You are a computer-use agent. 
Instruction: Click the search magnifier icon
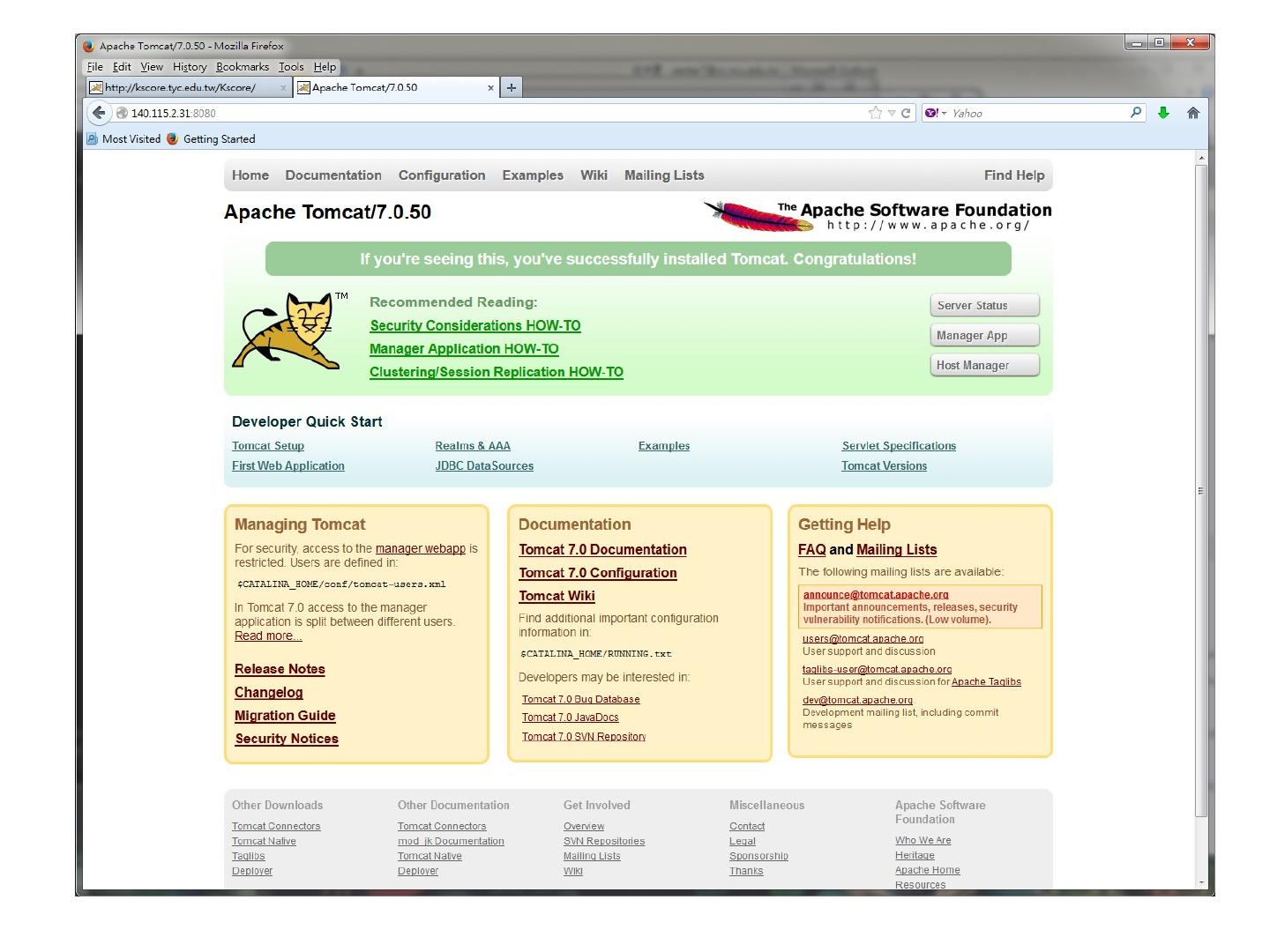(x=1136, y=112)
